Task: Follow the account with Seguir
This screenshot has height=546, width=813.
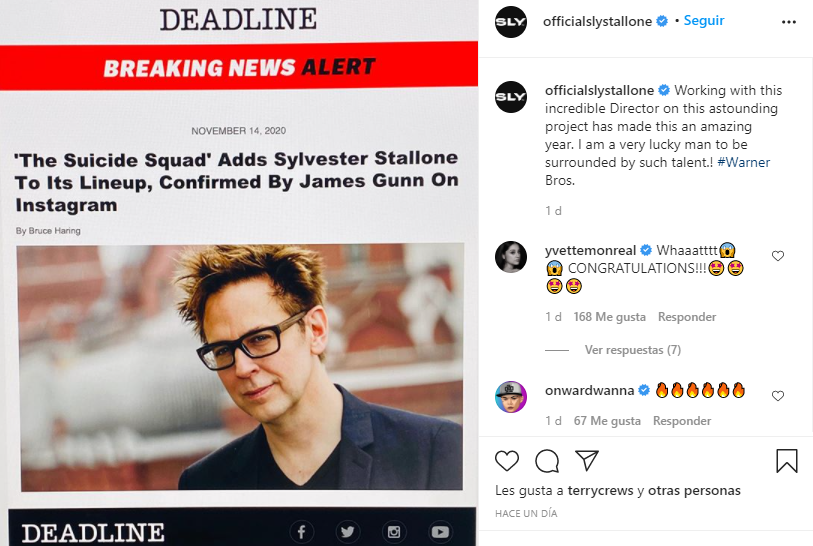Action: tap(704, 21)
